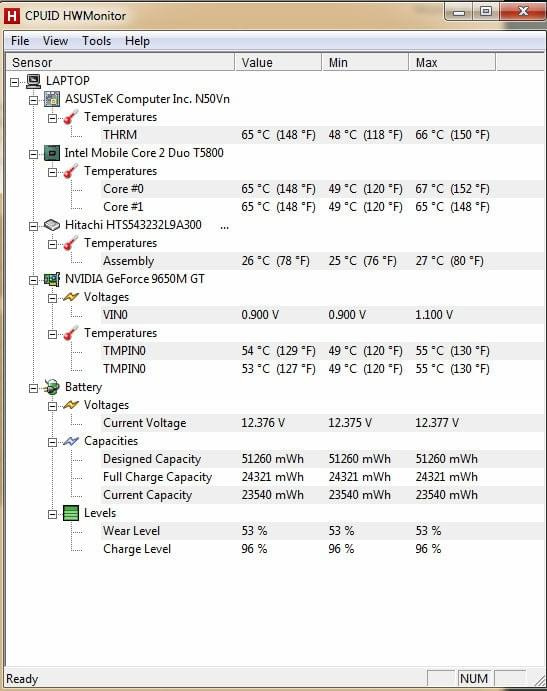Screen dimensions: 547x691
Task: Collapse the Battery Levels section
Action: pyautogui.click(x=52, y=514)
